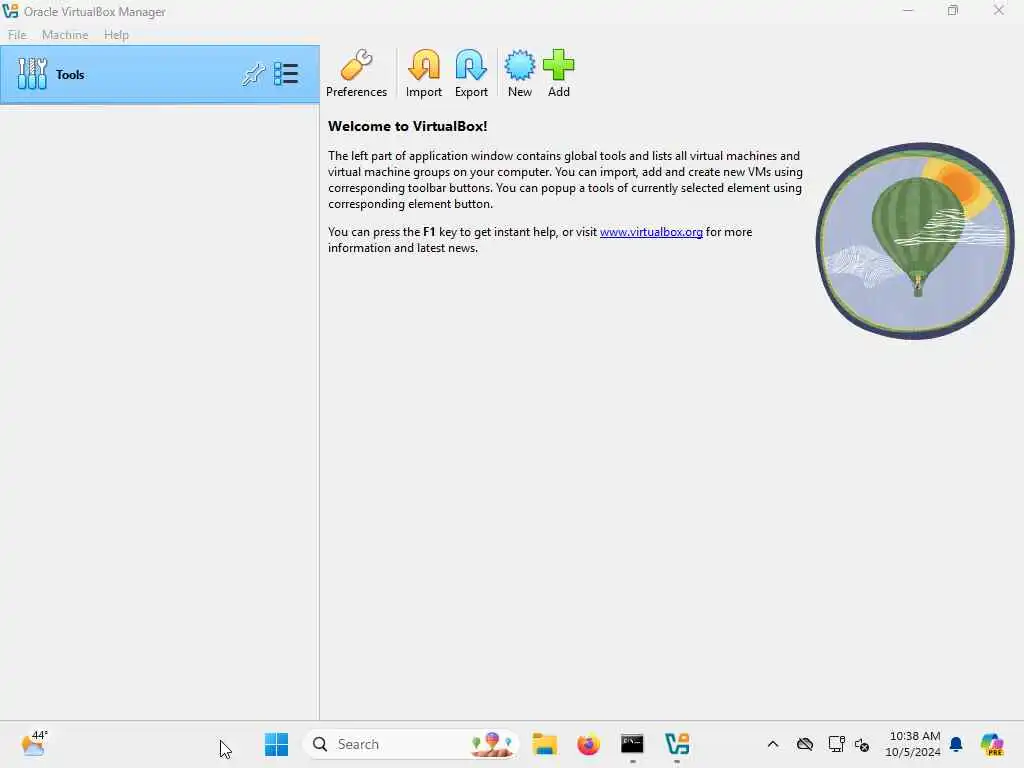
Task: Open notifications bell icon
Action: [x=956, y=744]
